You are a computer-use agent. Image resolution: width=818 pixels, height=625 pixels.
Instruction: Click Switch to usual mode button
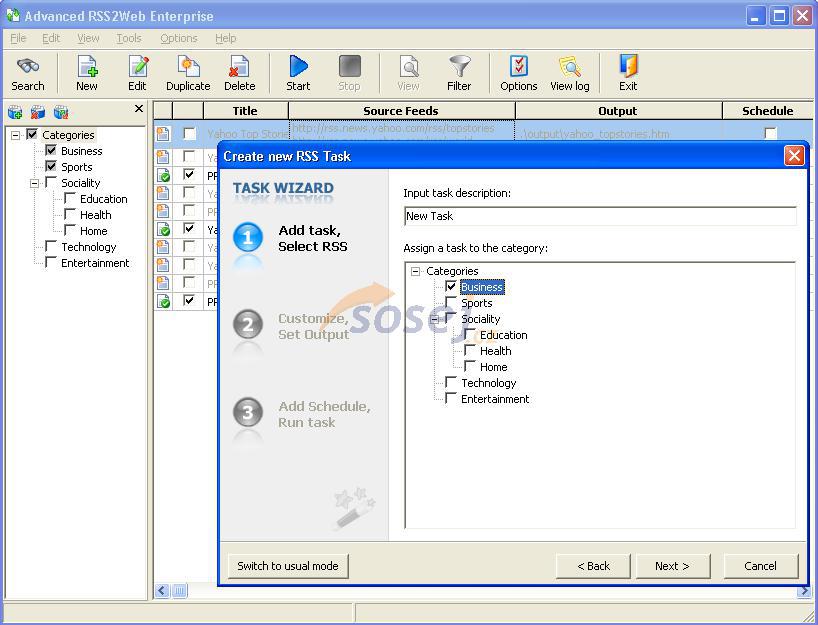click(288, 566)
